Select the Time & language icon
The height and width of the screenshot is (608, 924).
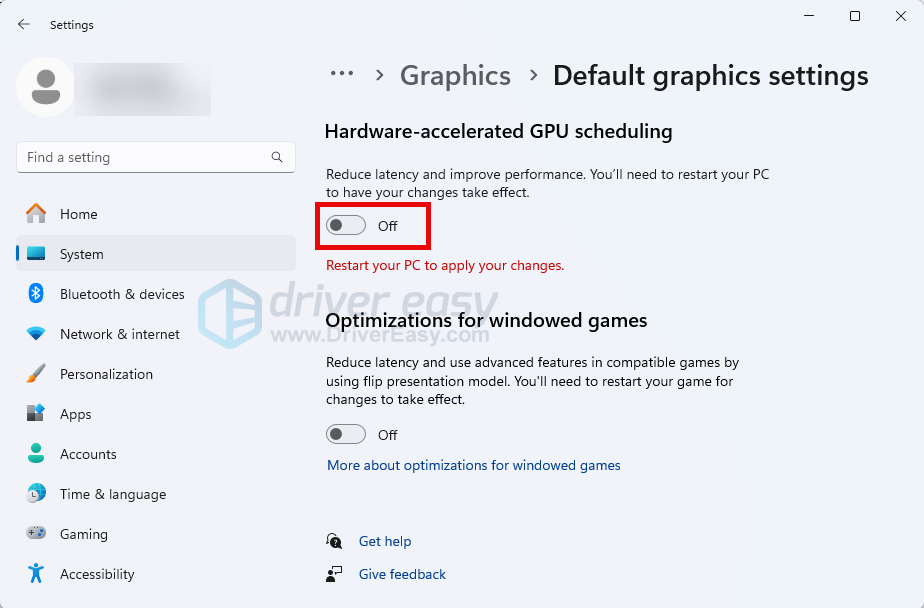36,494
